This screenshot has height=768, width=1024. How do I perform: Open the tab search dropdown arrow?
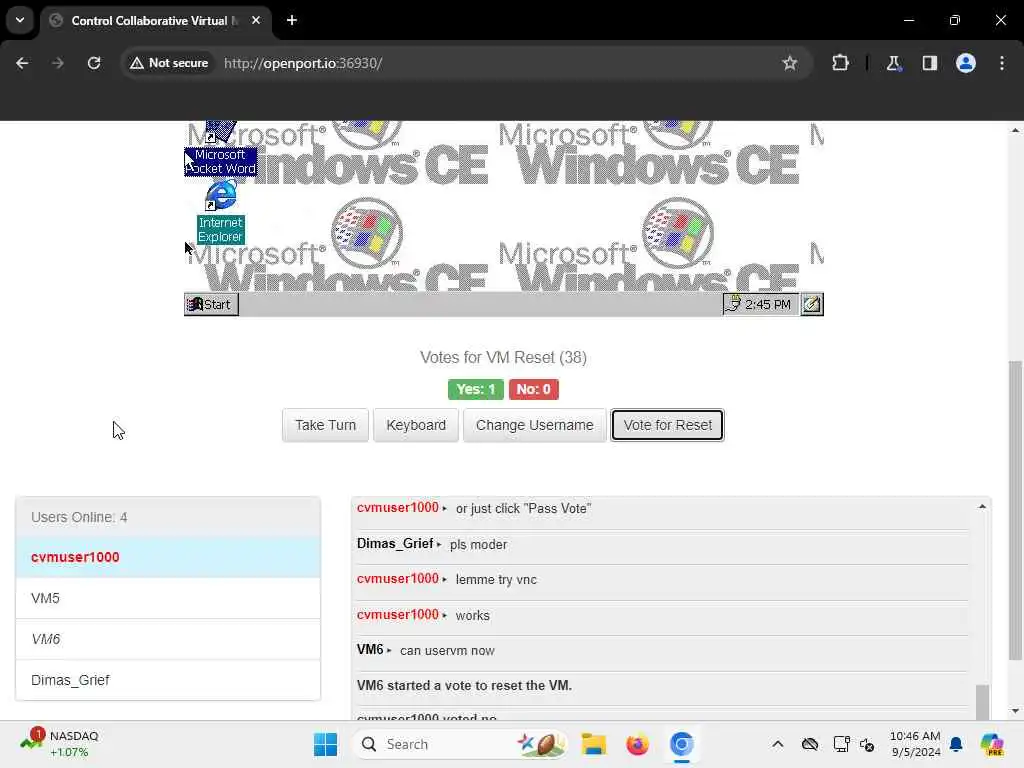tap(20, 20)
